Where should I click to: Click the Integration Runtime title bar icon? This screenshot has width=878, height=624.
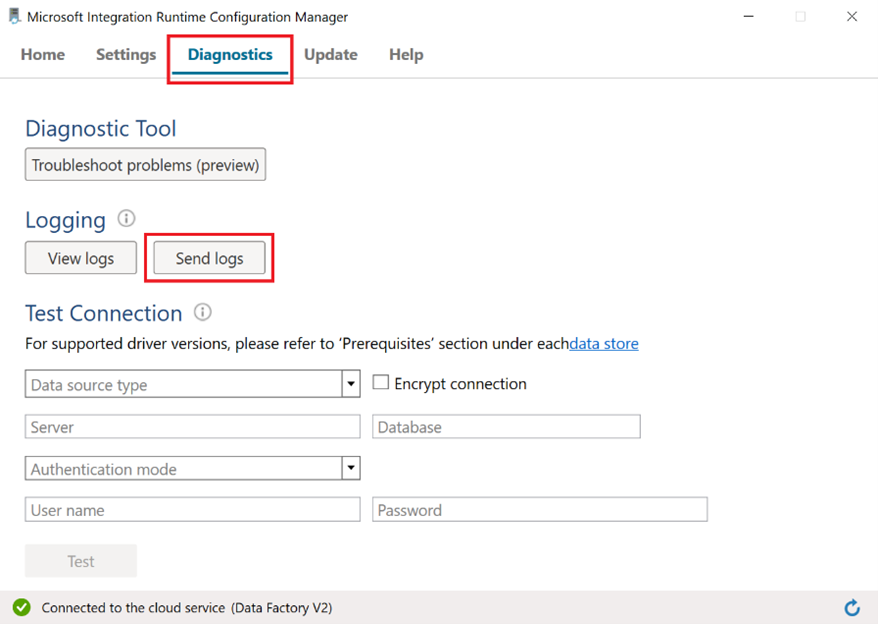click(13, 16)
